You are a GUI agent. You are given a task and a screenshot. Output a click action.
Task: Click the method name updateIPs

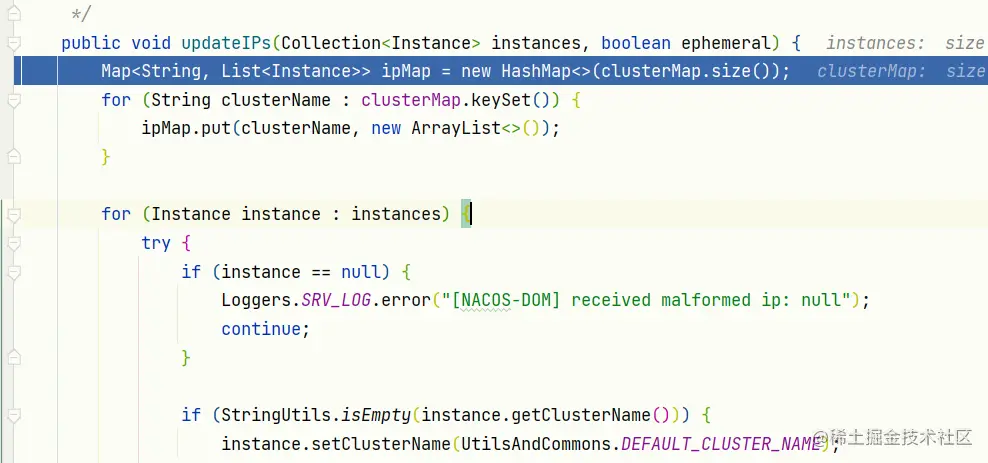[x=226, y=43]
